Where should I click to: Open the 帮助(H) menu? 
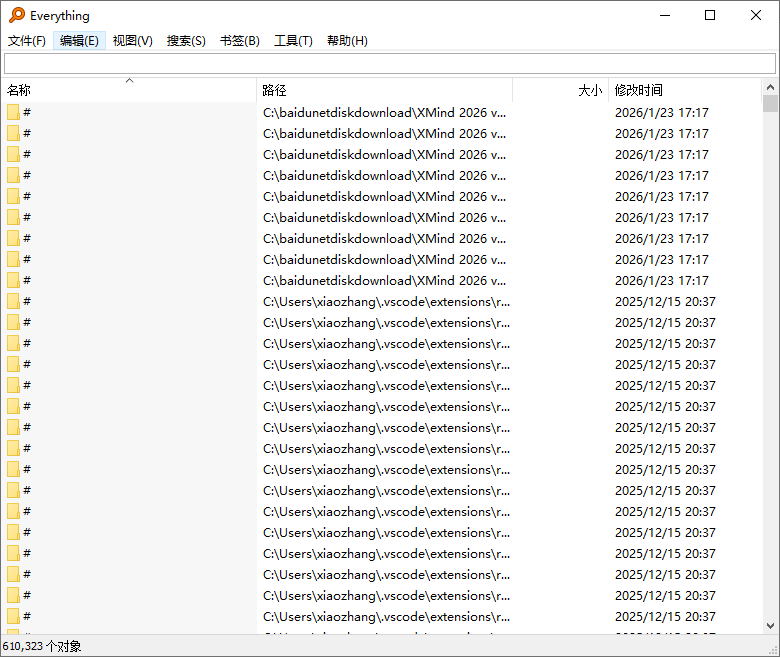[x=347, y=41]
